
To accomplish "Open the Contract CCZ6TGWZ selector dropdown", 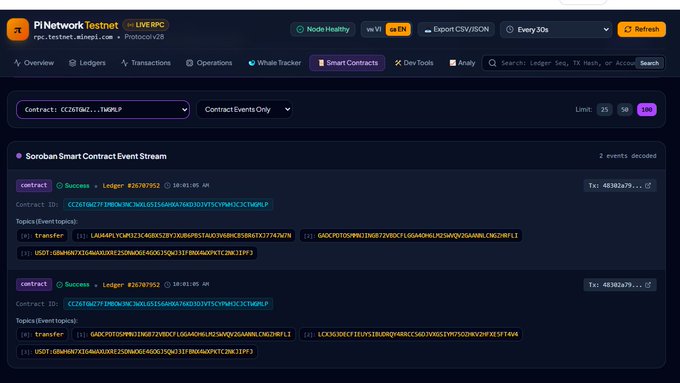I will [103, 109].
